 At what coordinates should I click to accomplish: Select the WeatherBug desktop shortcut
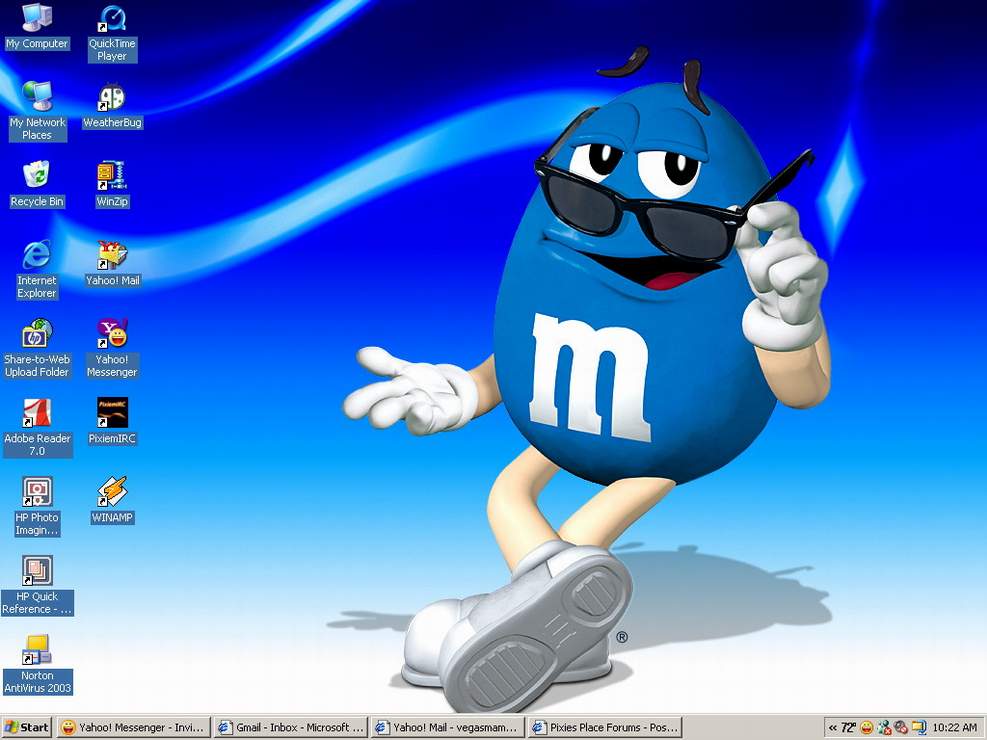tap(112, 98)
